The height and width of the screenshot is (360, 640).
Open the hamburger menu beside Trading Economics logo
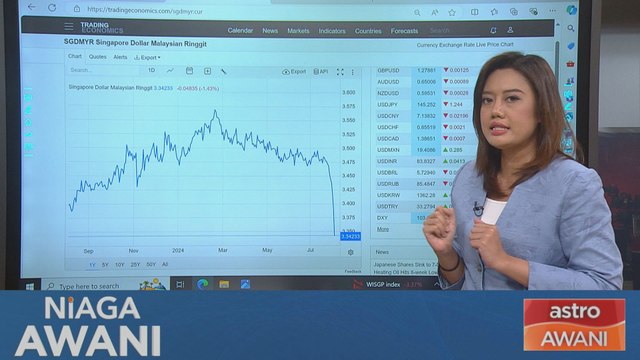coord(69,27)
